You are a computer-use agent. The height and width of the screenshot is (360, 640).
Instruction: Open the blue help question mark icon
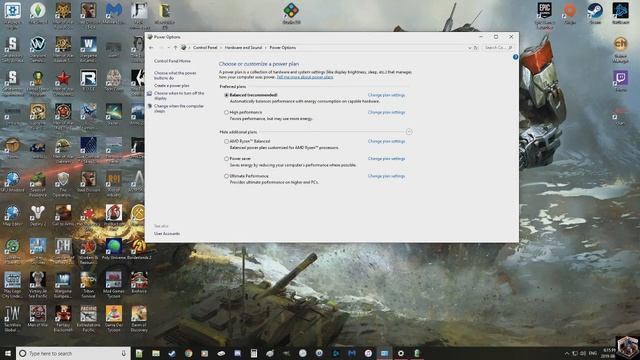point(515,57)
